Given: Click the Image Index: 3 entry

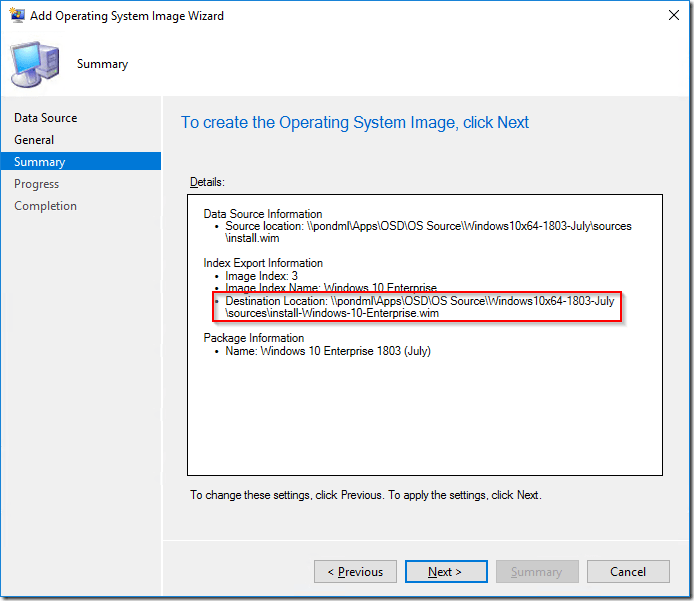Looking at the screenshot, I should 261,276.
